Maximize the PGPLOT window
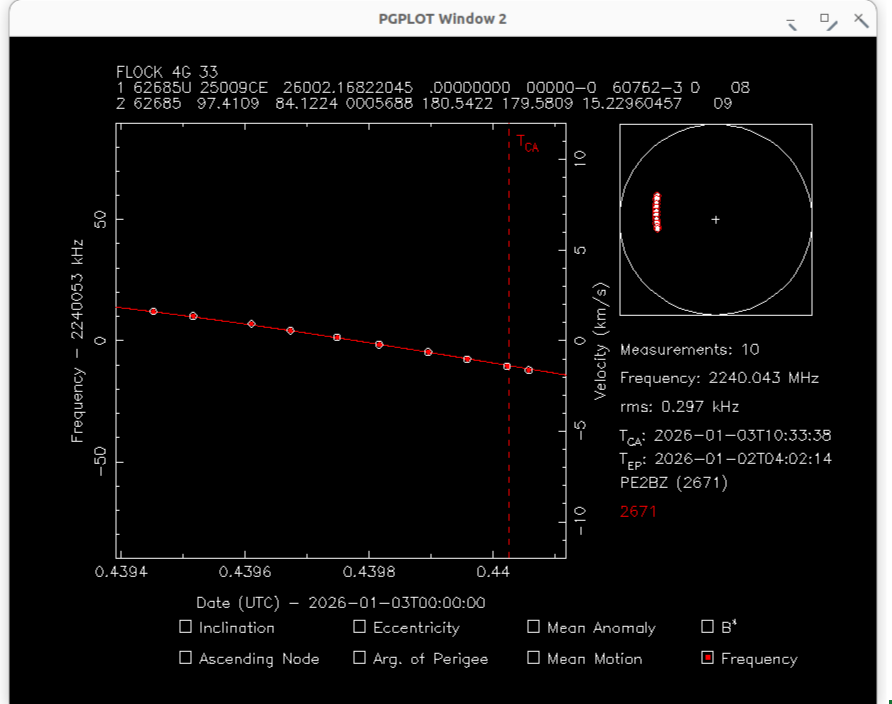892x704 pixels. point(827,19)
